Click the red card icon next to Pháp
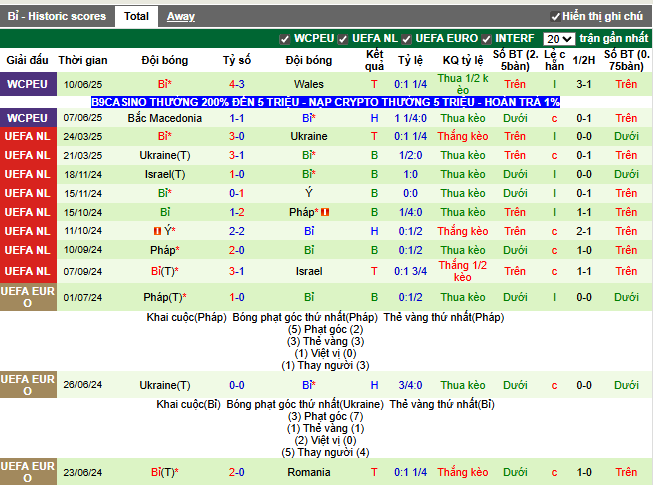 click(x=325, y=212)
